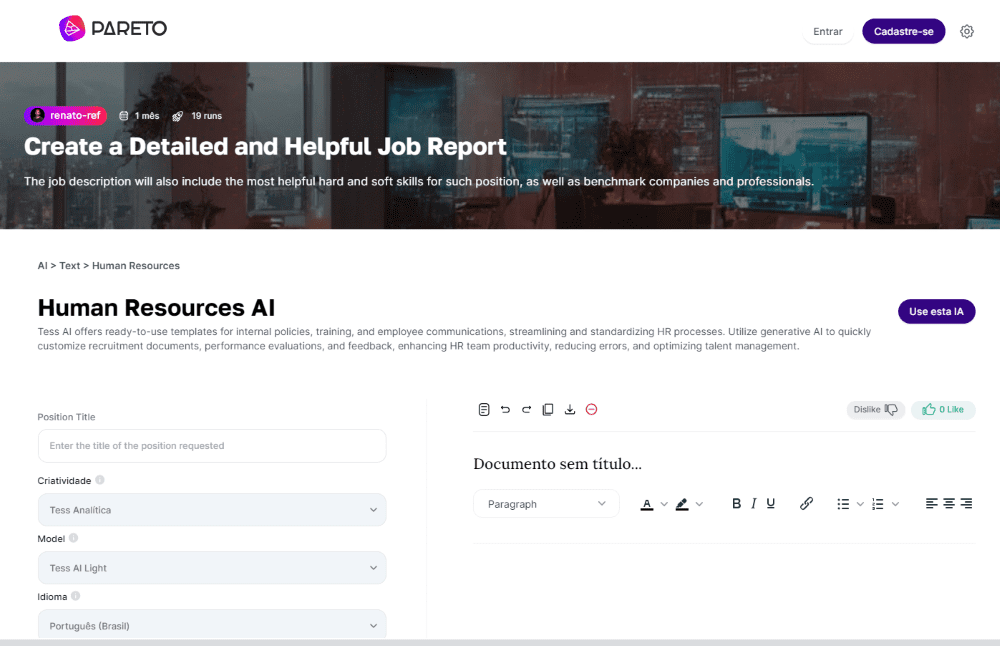Viewport: 1000px width, 646px height.
Task: Click the 0 Like button
Action: (943, 409)
